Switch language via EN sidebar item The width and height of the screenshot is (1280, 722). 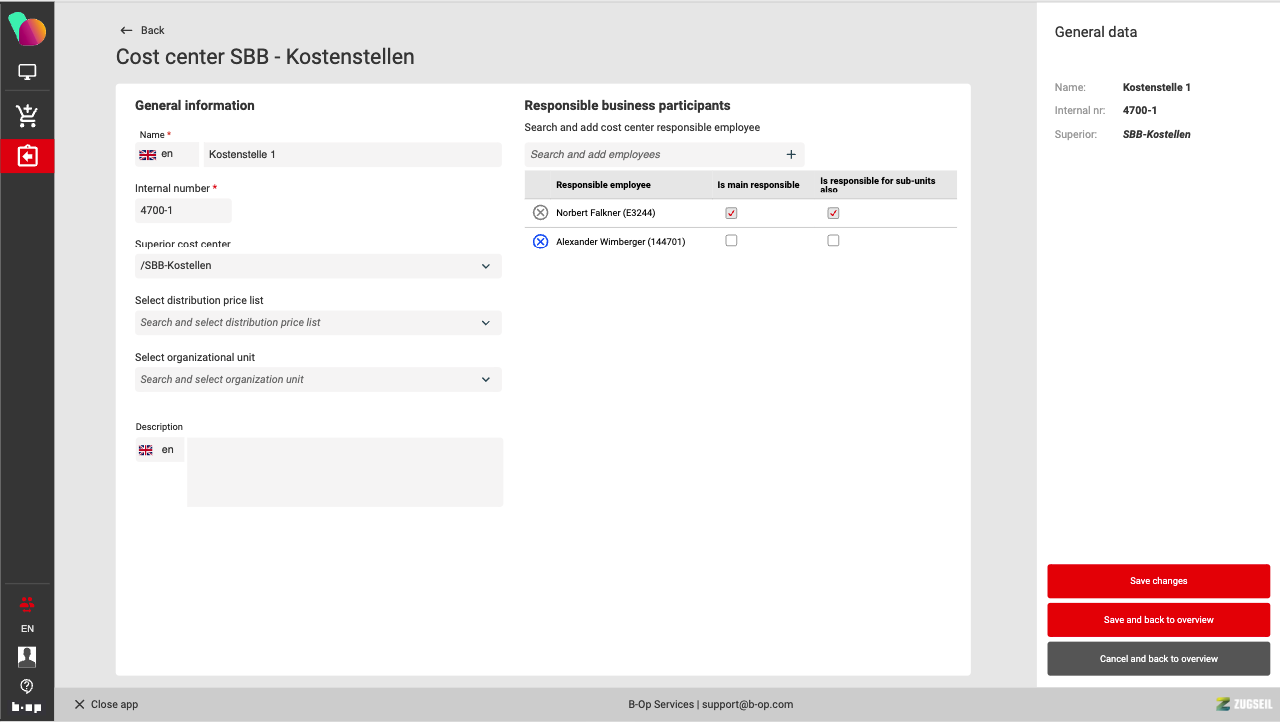pyautogui.click(x=27, y=629)
